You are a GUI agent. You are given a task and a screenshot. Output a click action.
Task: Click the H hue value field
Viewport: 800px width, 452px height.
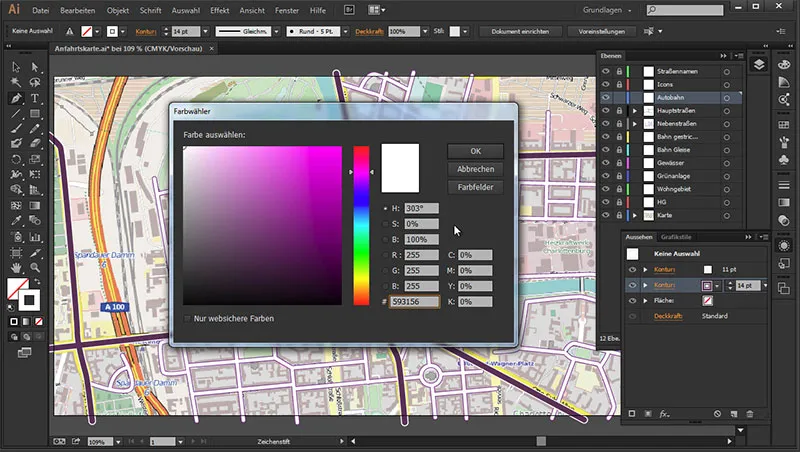pos(421,208)
